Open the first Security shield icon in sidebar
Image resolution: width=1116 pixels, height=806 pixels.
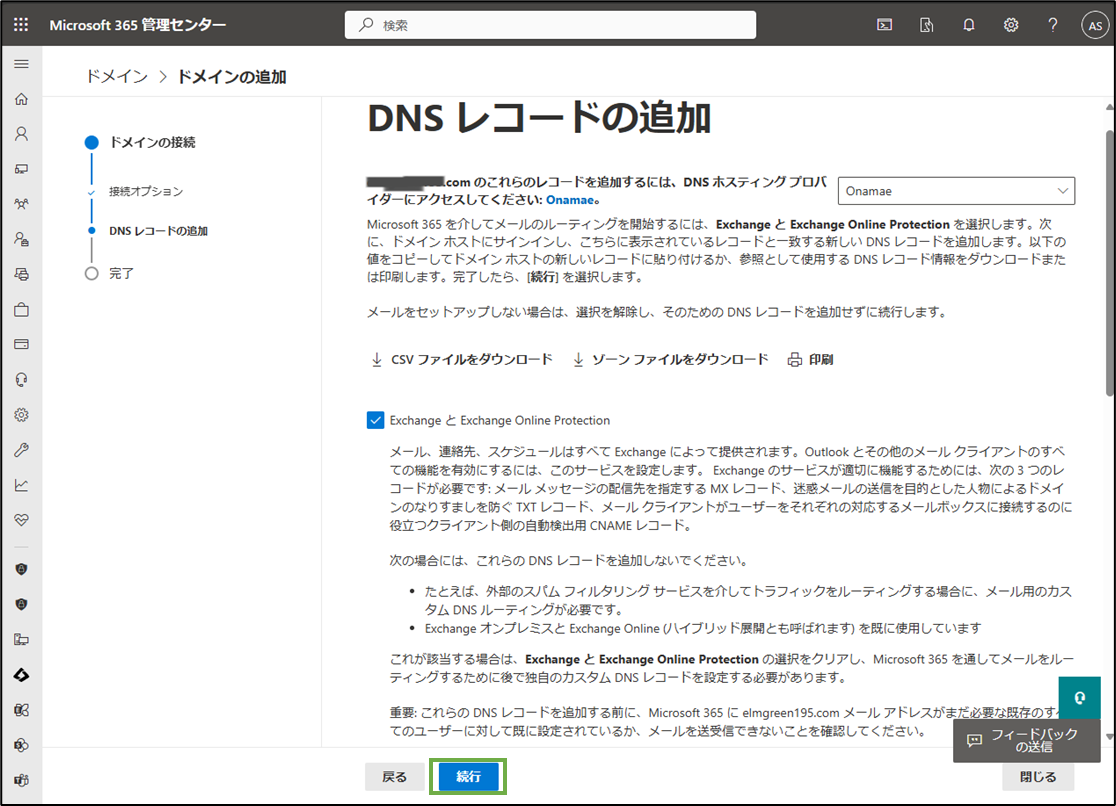[21, 569]
